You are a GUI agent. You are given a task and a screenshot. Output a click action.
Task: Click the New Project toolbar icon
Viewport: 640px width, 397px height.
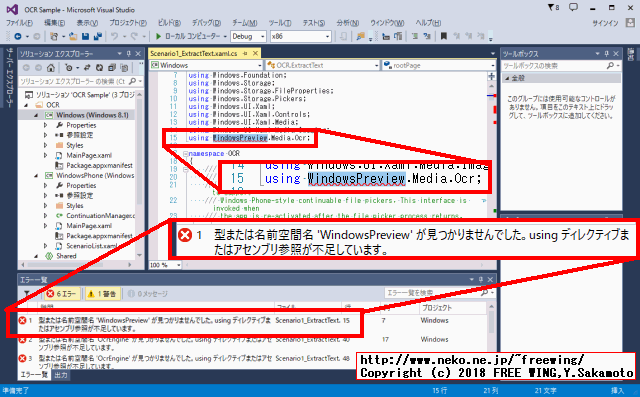[54, 36]
